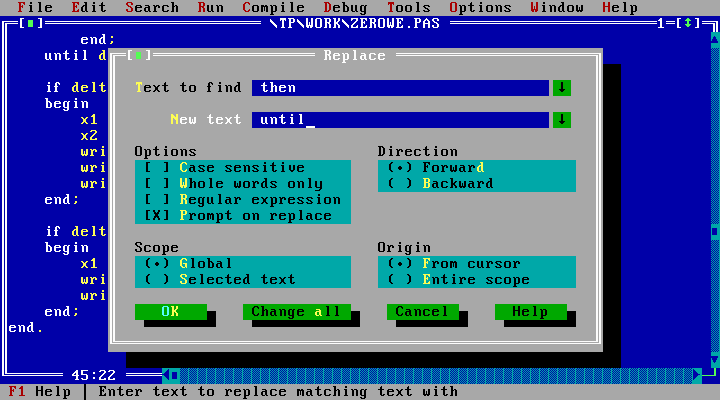Click in the Text to find field
720x400 pixels.
click(400, 88)
